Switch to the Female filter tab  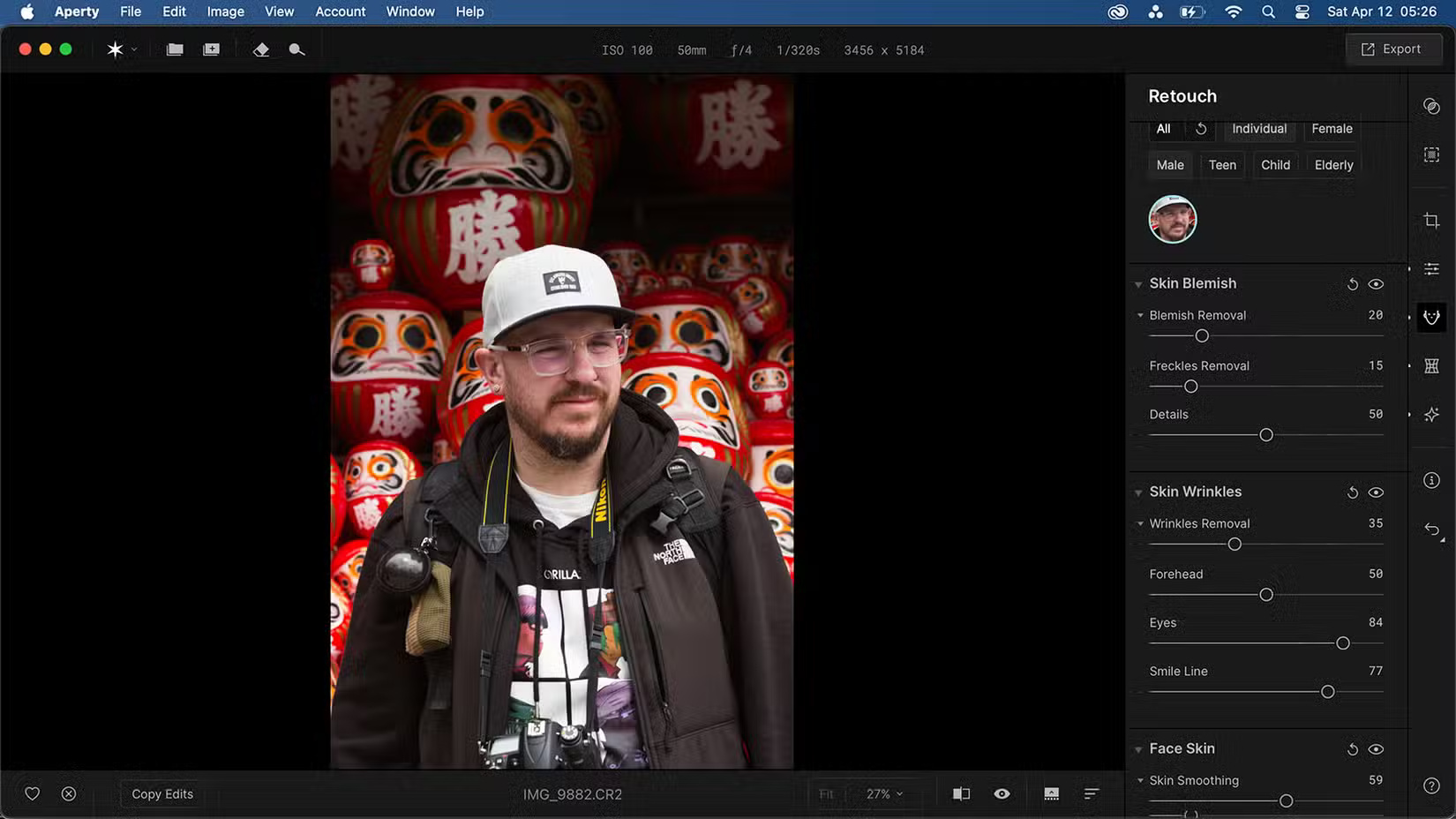1331,128
